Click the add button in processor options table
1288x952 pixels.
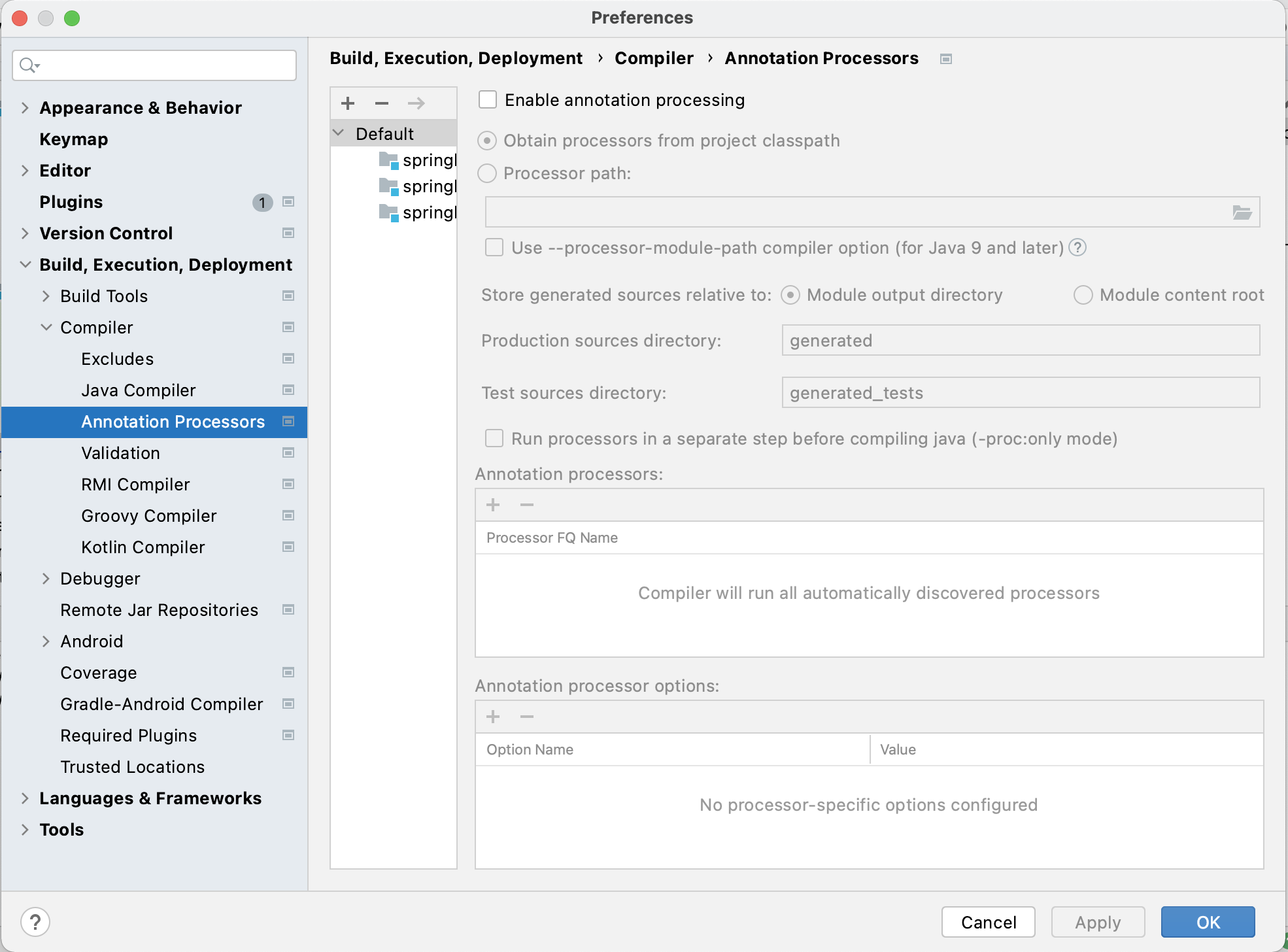pyautogui.click(x=493, y=717)
